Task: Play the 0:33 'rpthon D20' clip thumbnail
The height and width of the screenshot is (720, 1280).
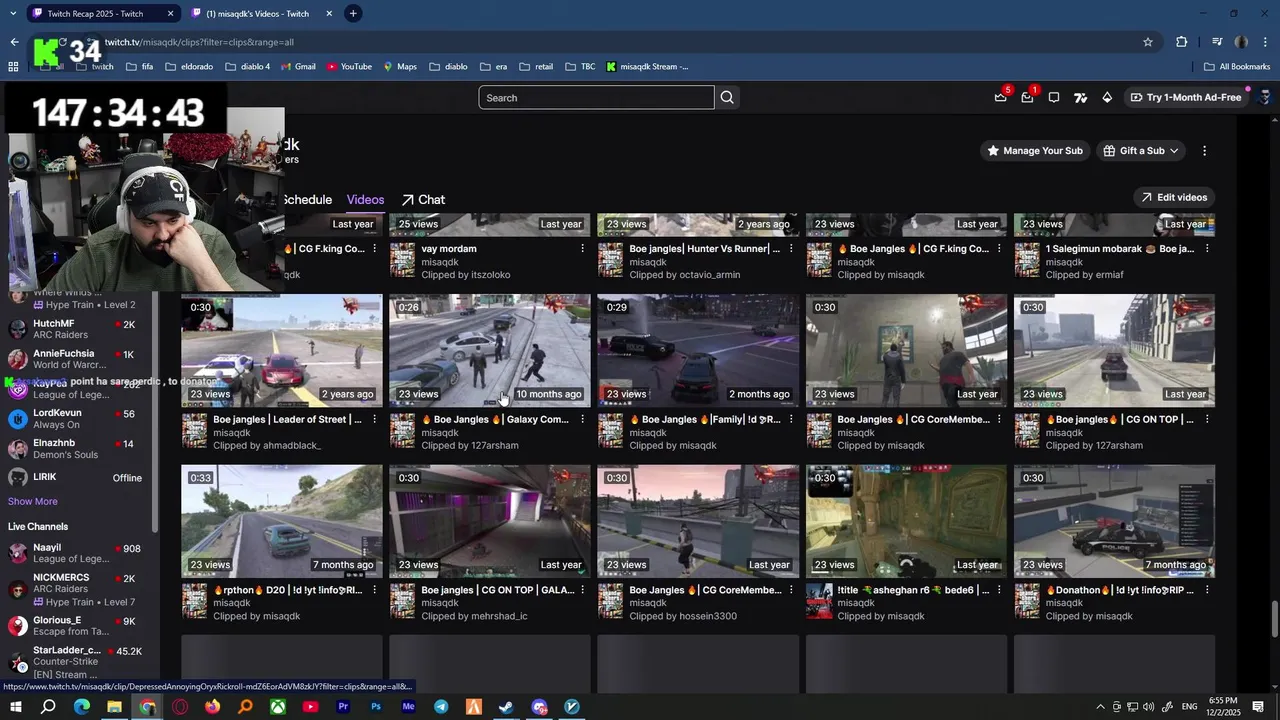Action: pyautogui.click(x=282, y=521)
